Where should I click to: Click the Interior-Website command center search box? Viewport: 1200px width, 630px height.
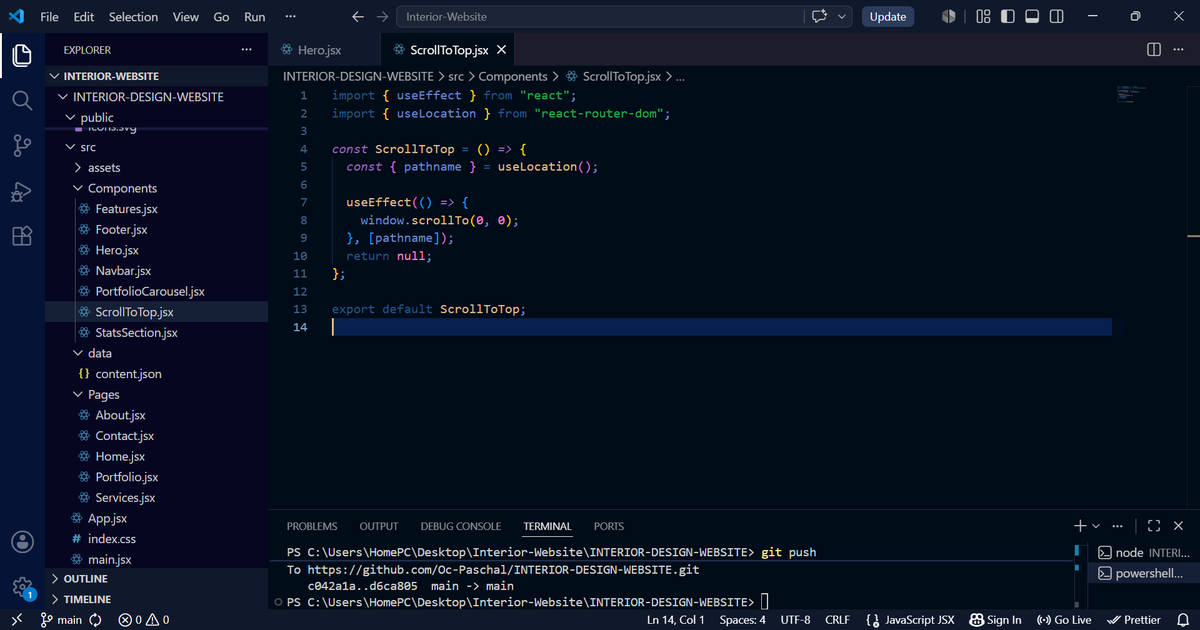point(601,17)
